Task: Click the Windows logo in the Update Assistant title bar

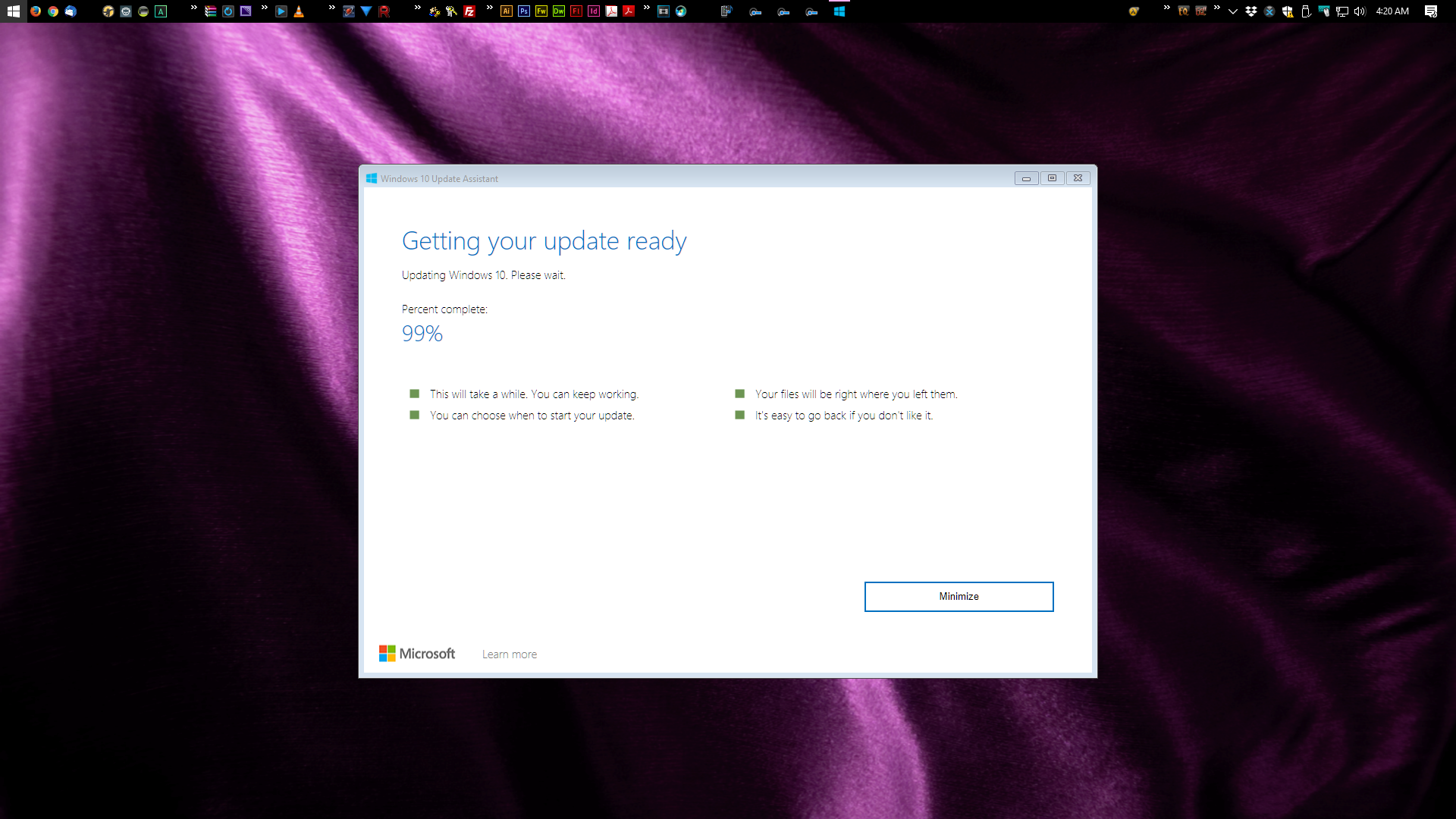Action: 372,179
